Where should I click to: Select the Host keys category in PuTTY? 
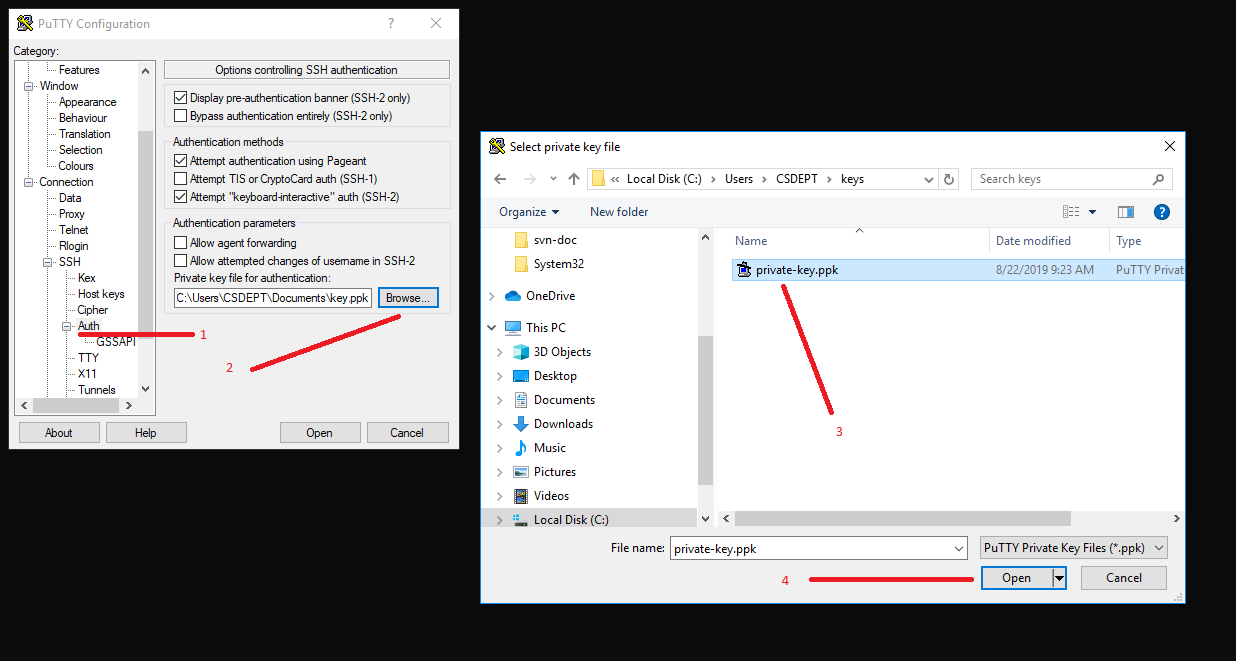point(101,294)
